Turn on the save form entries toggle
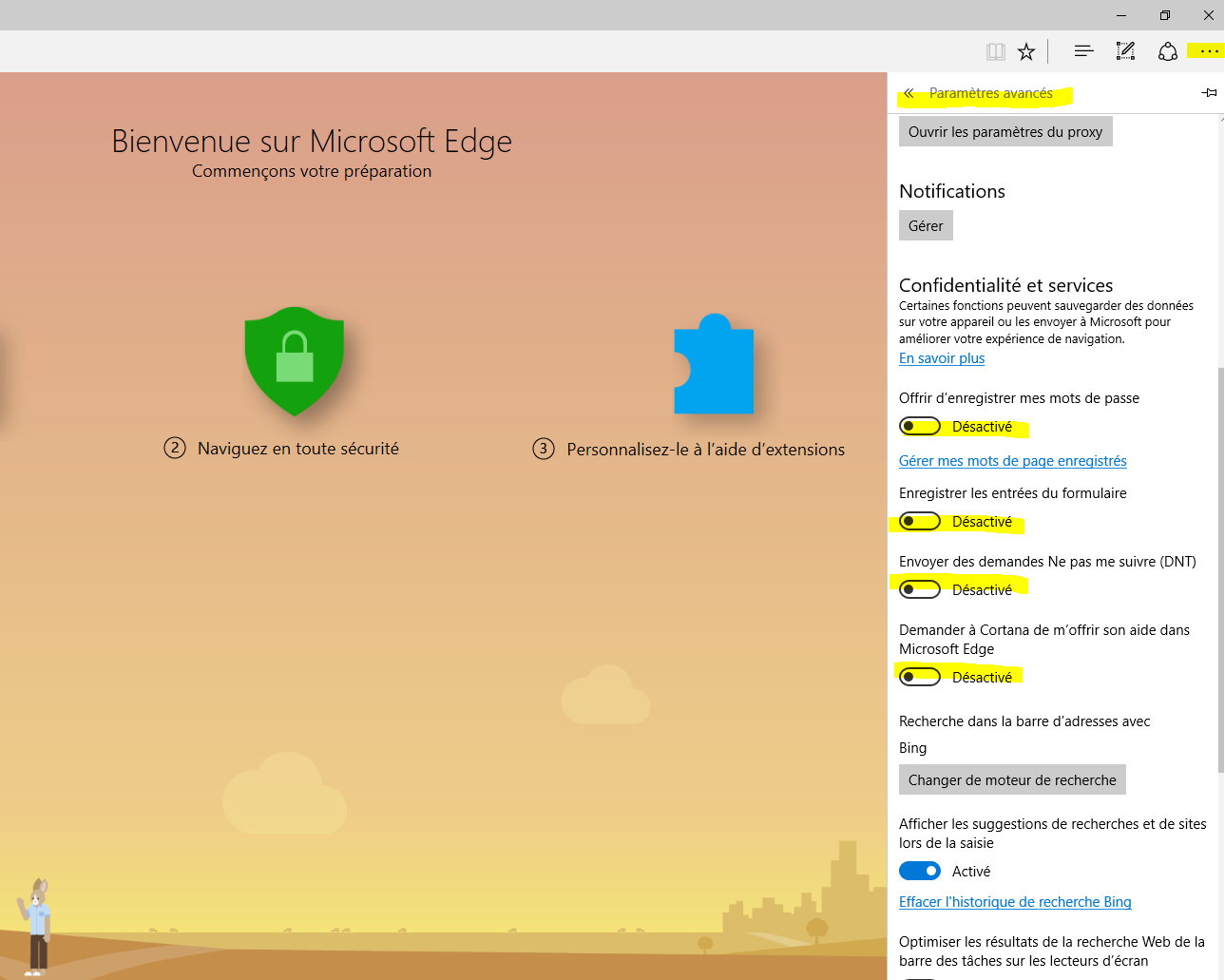Image resolution: width=1225 pixels, height=980 pixels. [x=920, y=522]
